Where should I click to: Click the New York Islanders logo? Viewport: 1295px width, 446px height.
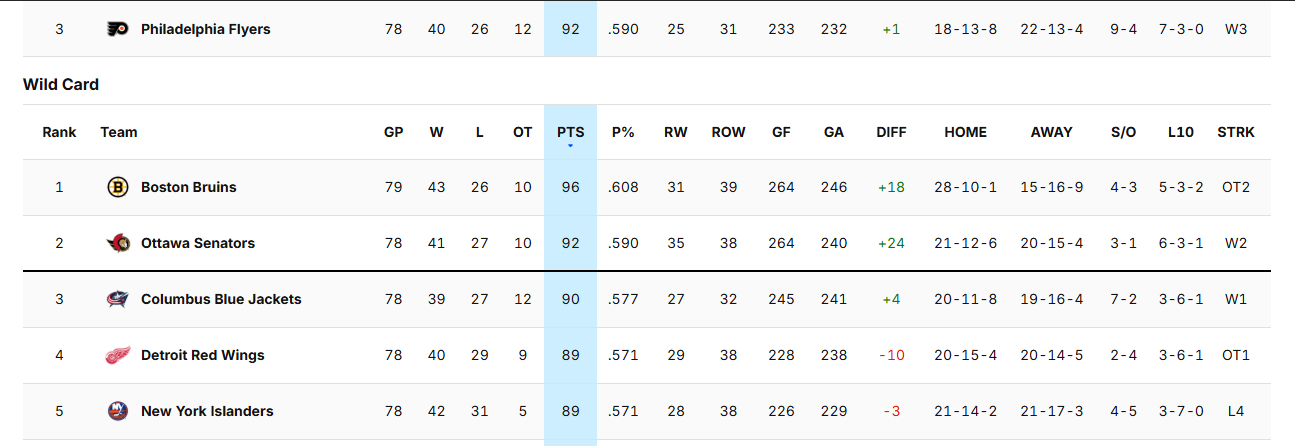(x=118, y=411)
